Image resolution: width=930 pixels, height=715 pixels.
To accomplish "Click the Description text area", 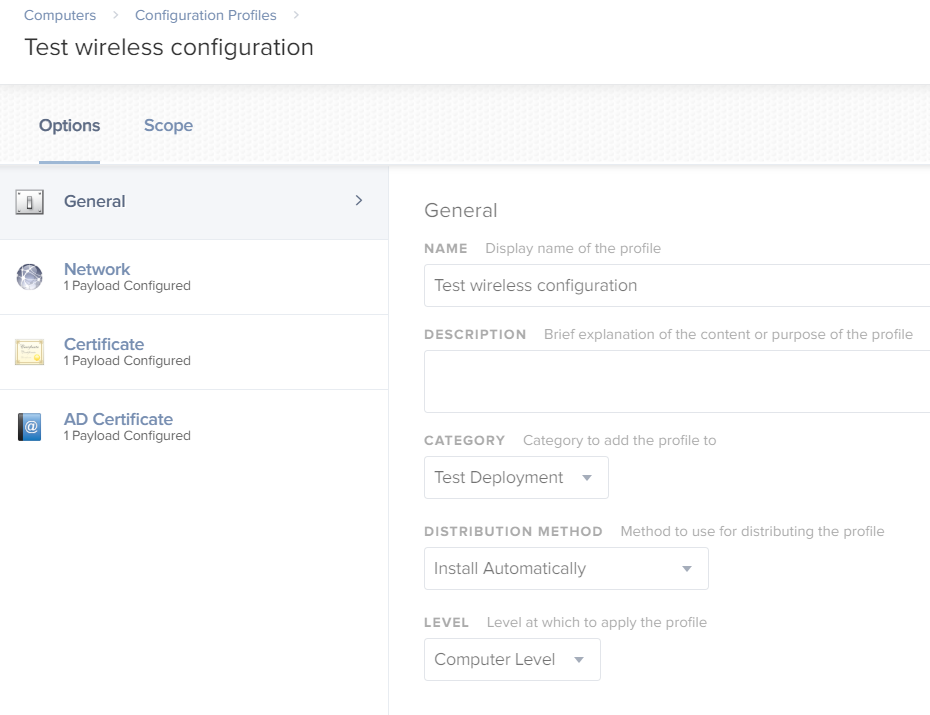I will click(x=677, y=381).
